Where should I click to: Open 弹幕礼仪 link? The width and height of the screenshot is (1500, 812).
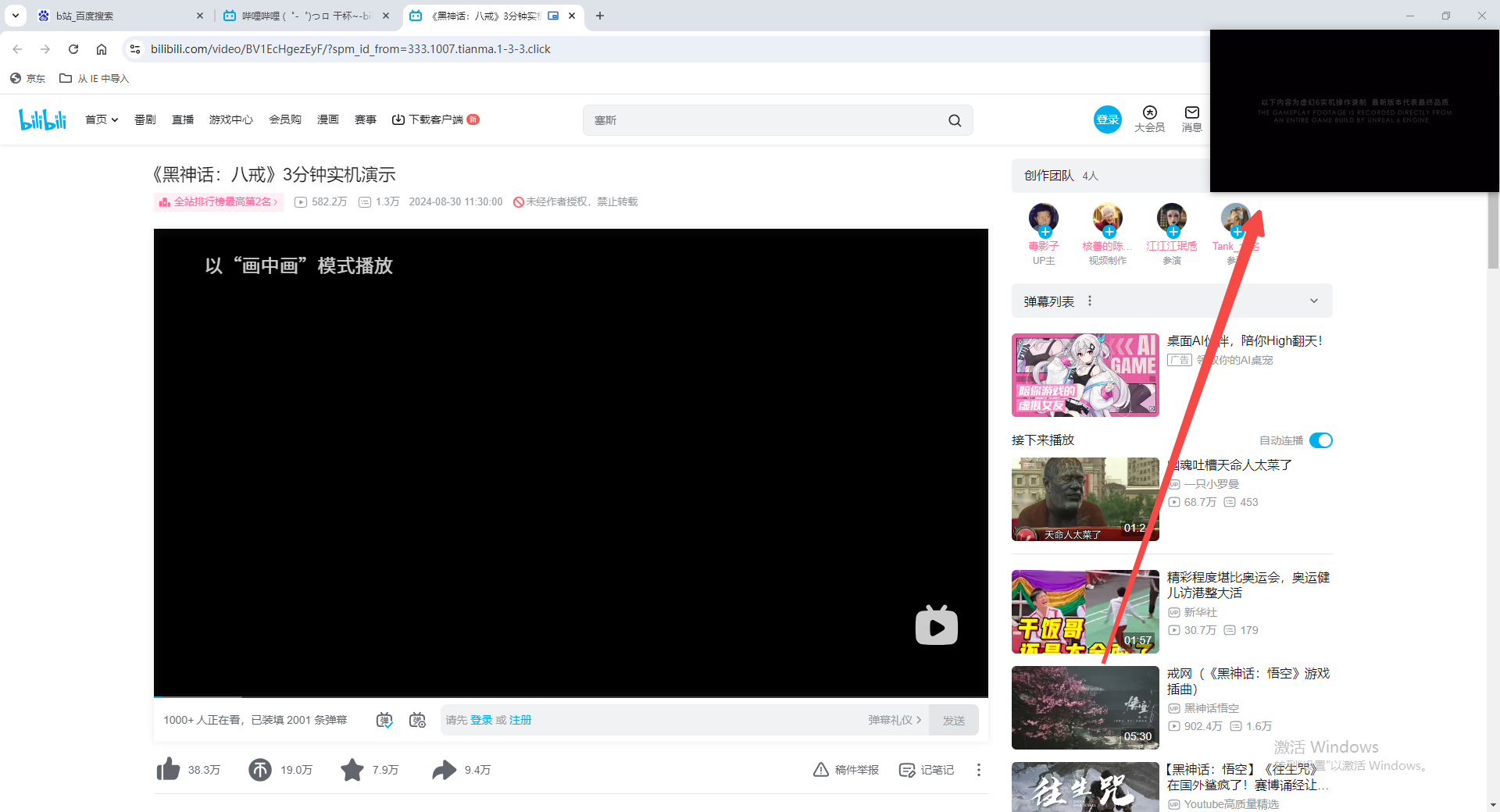coord(895,720)
